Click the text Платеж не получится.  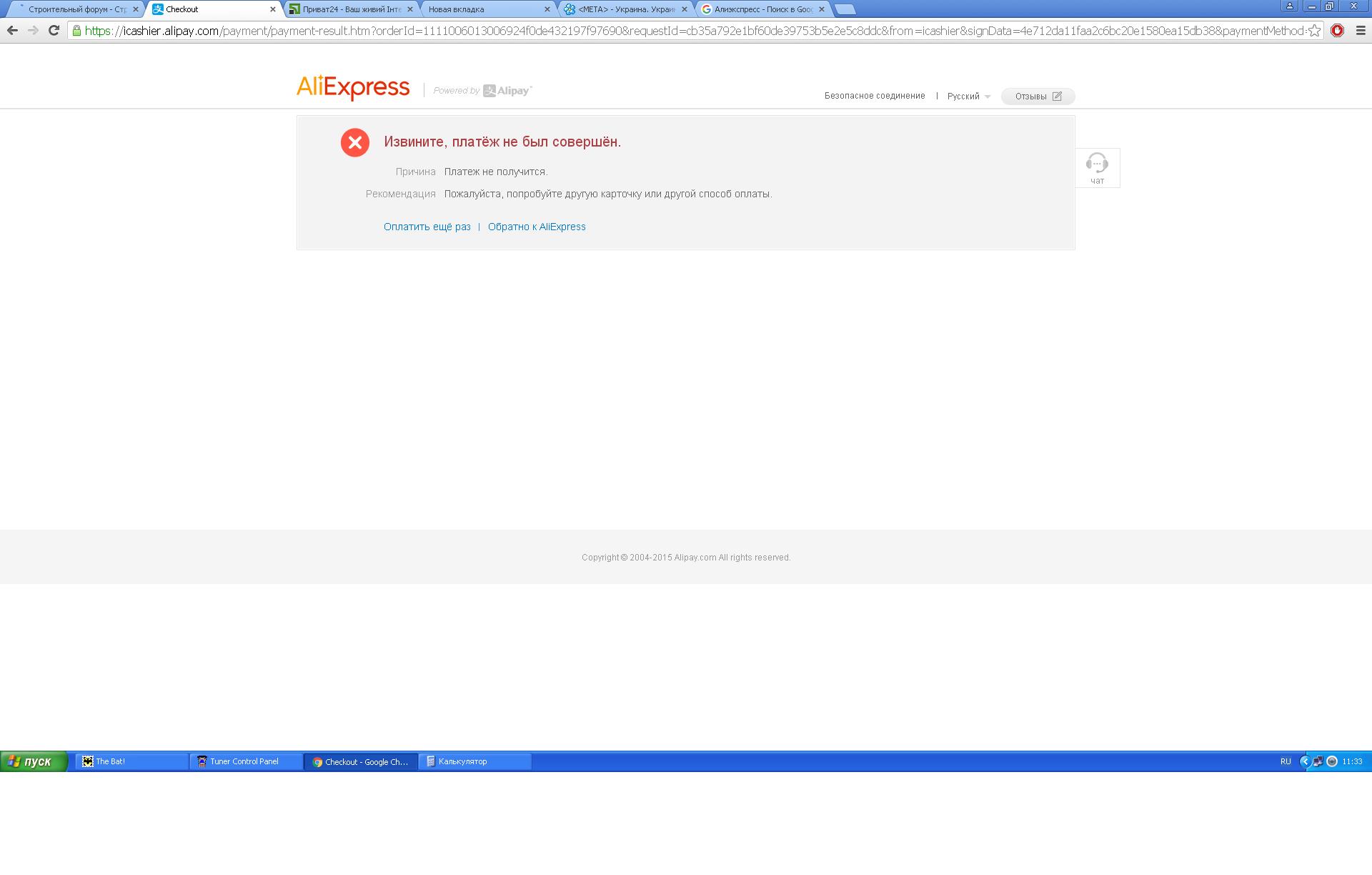click(x=496, y=172)
